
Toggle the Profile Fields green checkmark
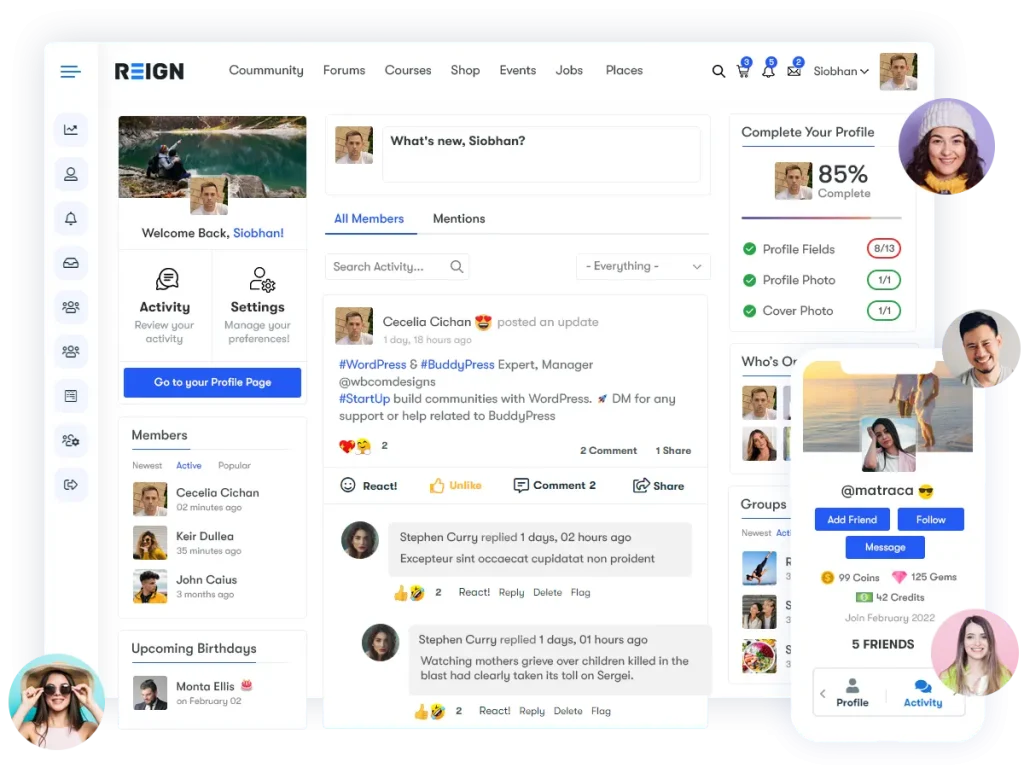749,249
